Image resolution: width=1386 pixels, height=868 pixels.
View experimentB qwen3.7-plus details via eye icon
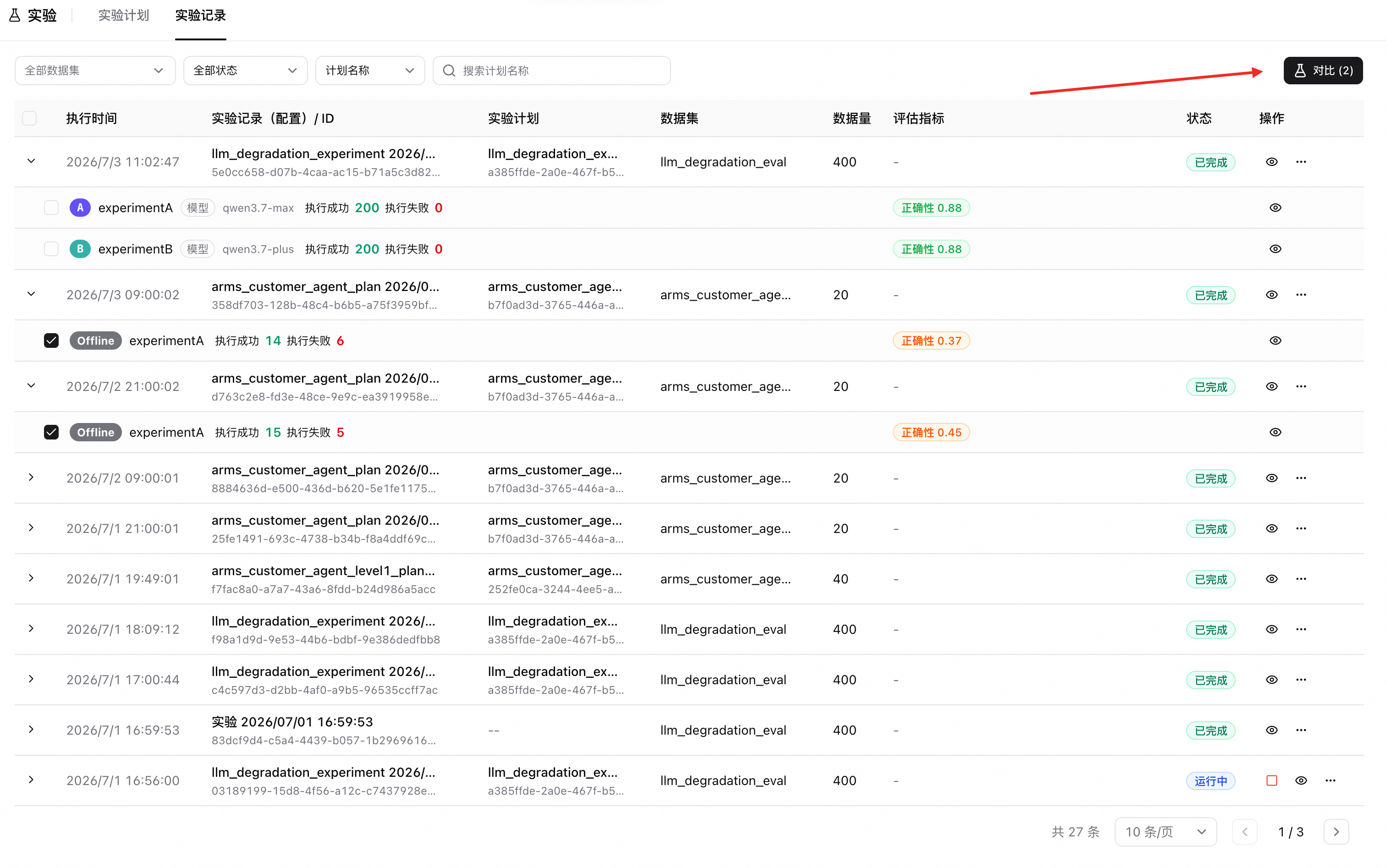point(1275,249)
